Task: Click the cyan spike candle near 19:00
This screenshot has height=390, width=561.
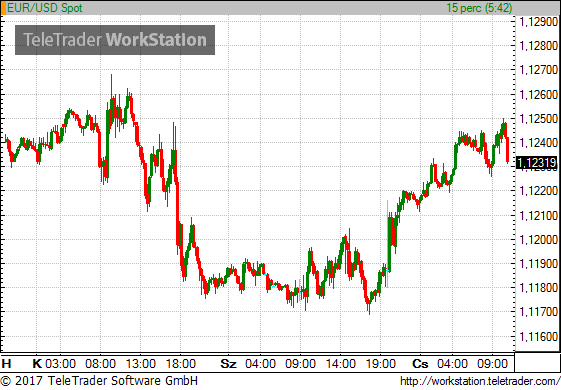Action: (387, 244)
